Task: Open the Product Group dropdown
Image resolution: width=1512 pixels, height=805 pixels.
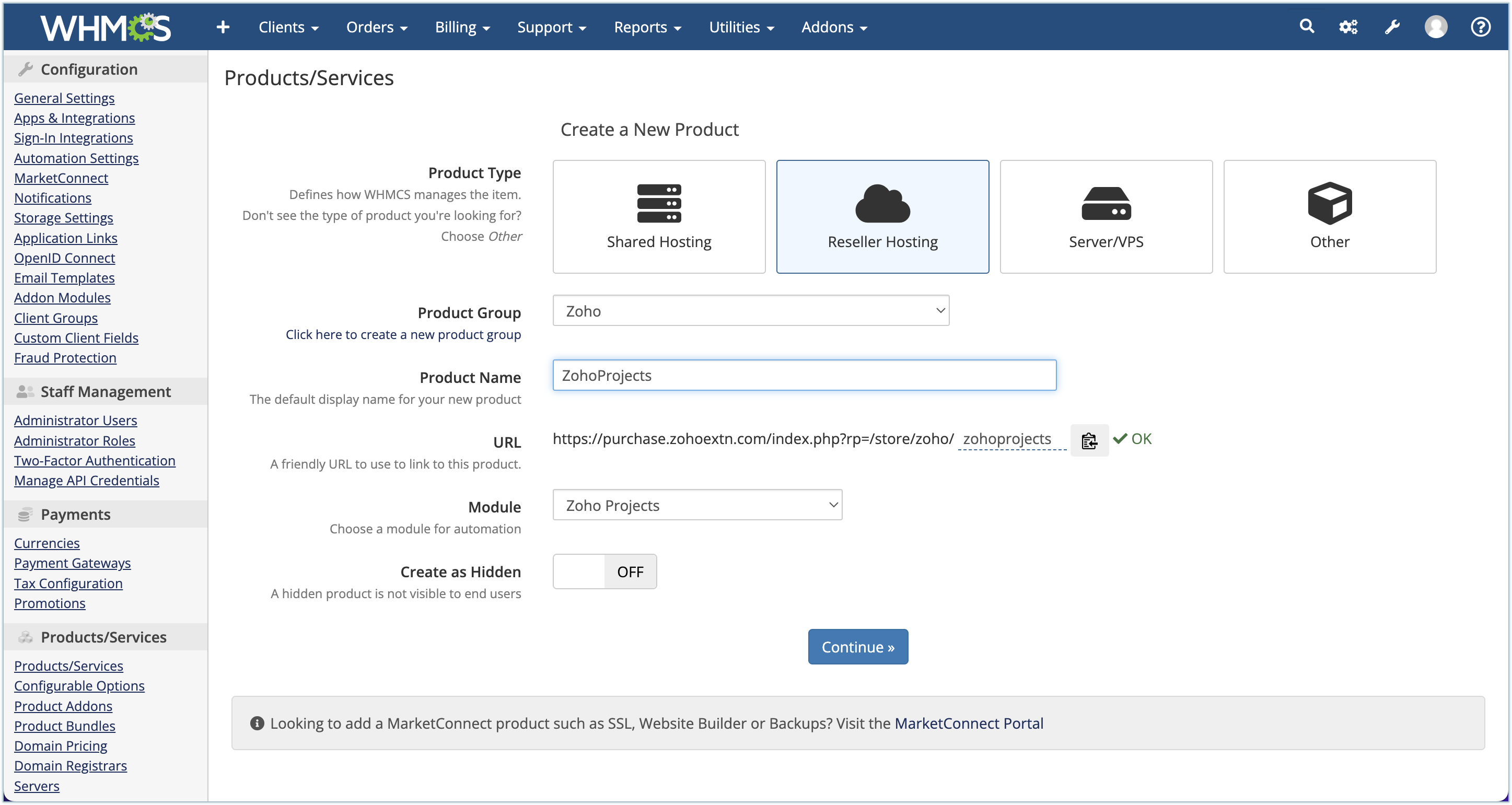Action: [x=751, y=311]
